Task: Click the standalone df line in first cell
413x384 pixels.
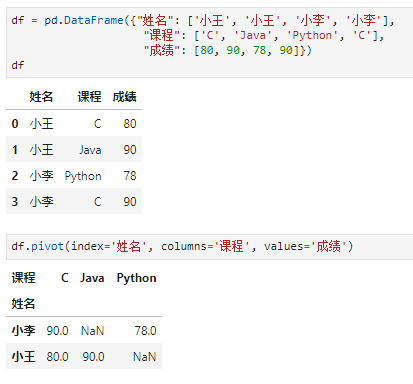Action: pyautogui.click(x=18, y=65)
